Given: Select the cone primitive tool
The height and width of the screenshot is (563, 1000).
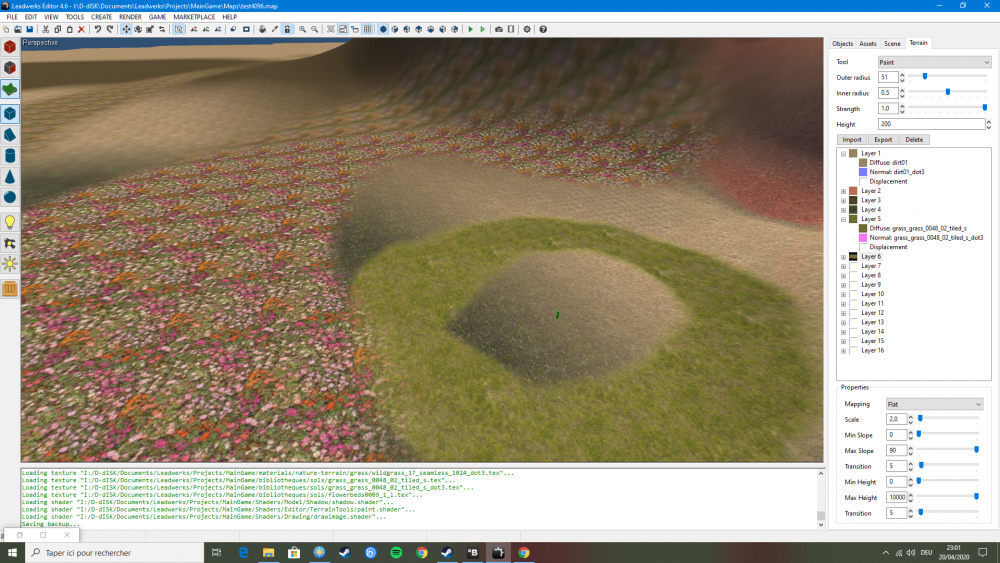Looking at the screenshot, I should pos(10,177).
